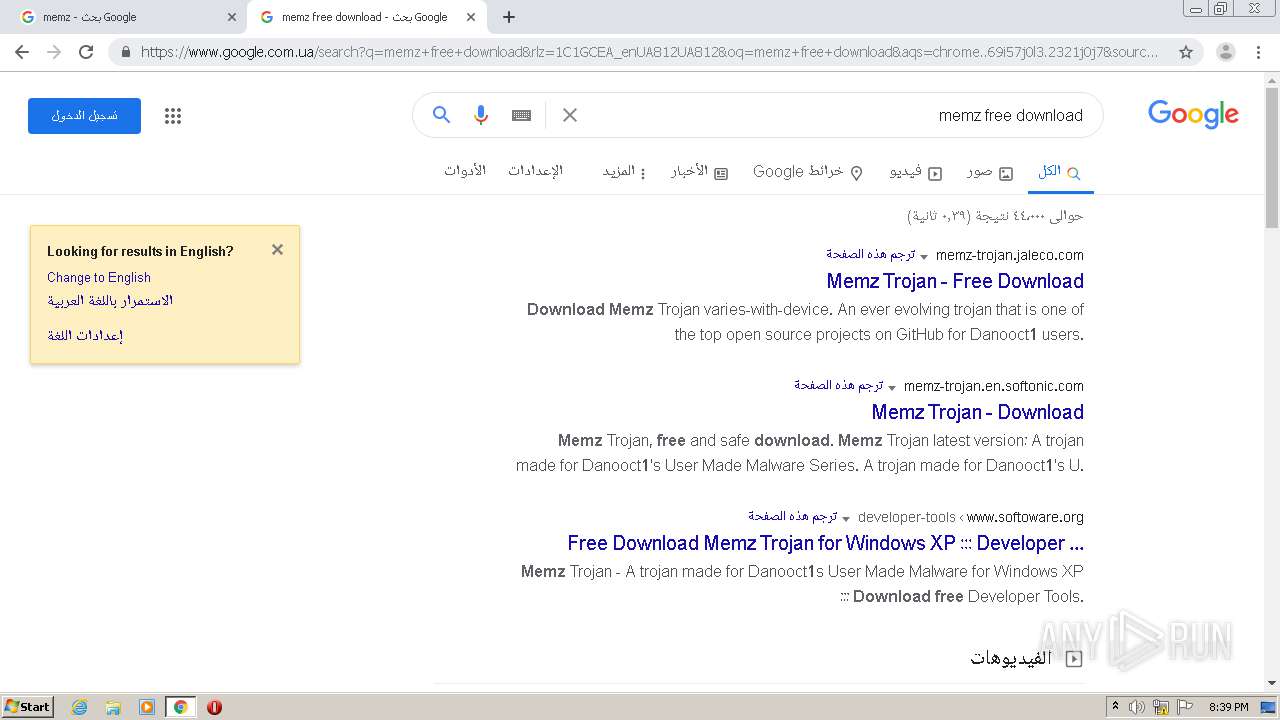
Task: Expand dropdown arrow beside memz-trojan.jaleco.com
Action: (923, 257)
